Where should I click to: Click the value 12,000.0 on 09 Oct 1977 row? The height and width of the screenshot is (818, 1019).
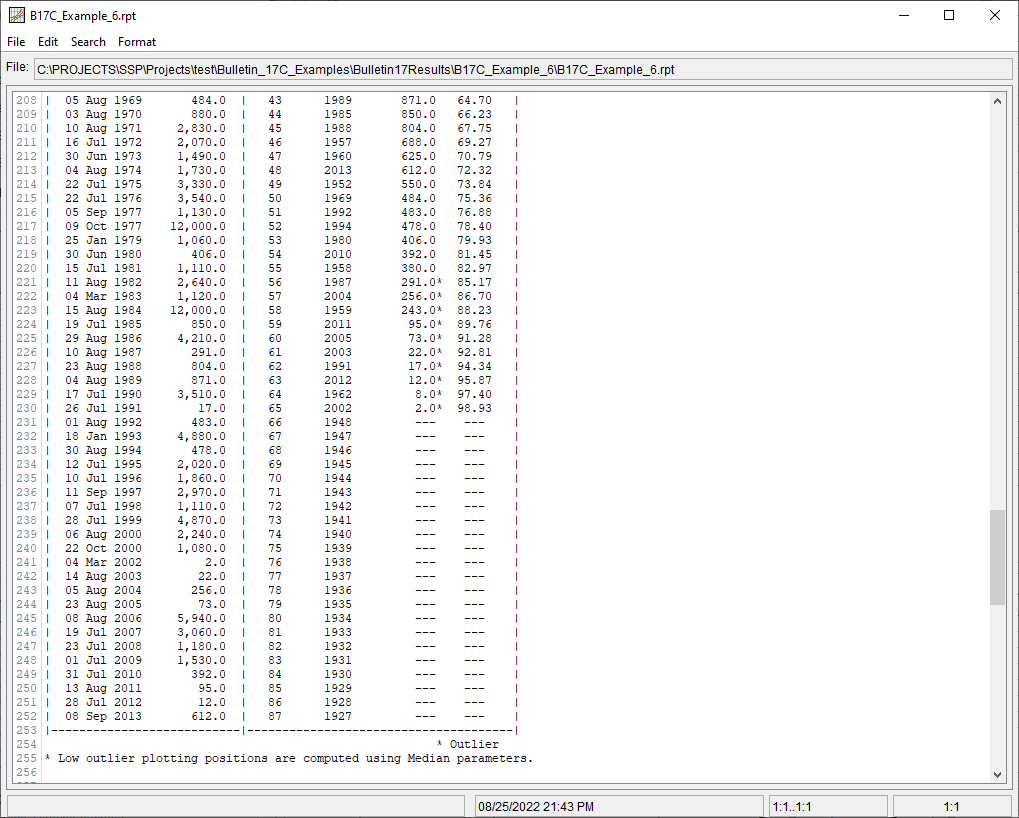click(x=198, y=226)
